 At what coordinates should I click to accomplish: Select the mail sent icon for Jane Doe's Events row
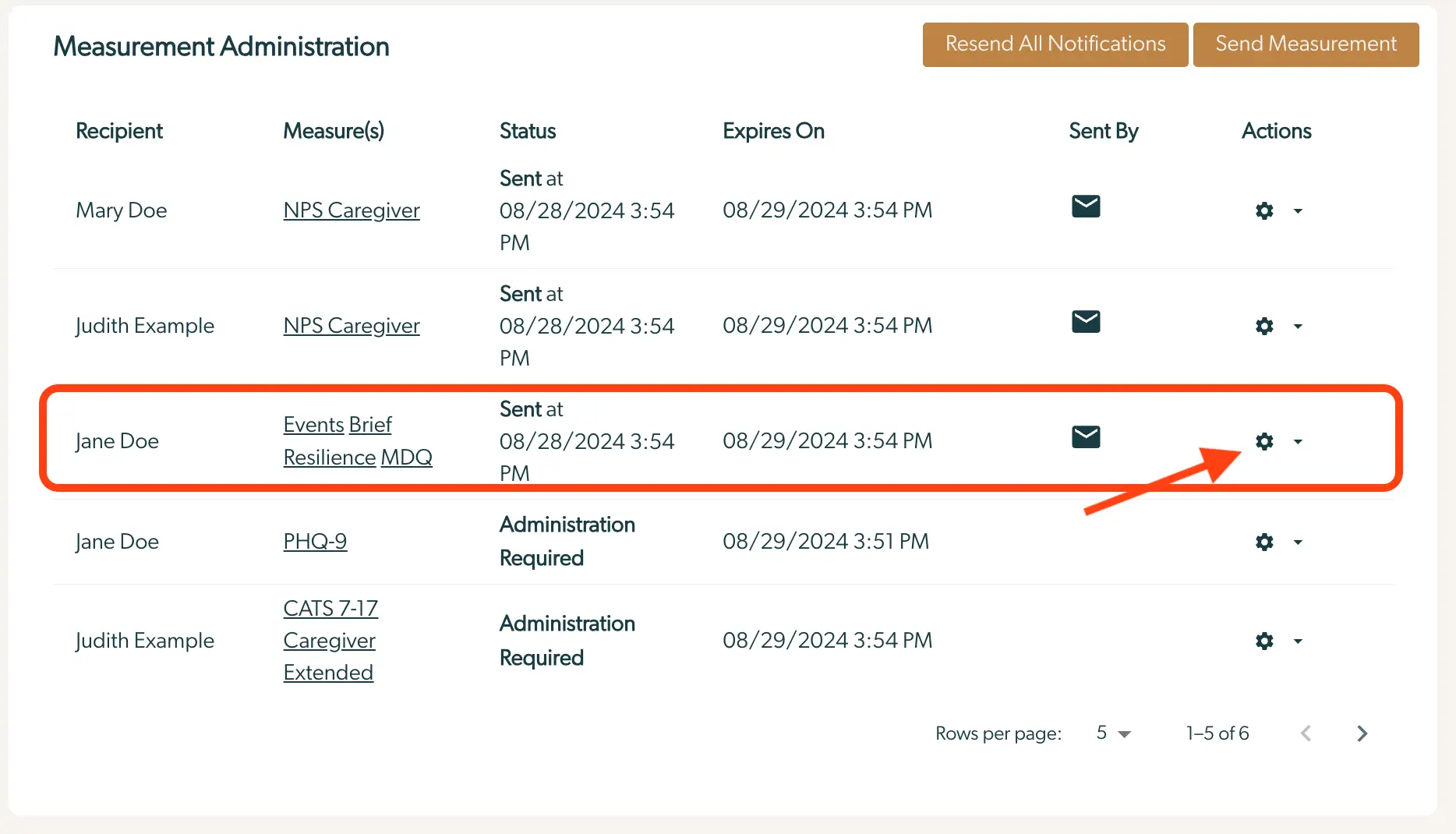click(x=1086, y=436)
